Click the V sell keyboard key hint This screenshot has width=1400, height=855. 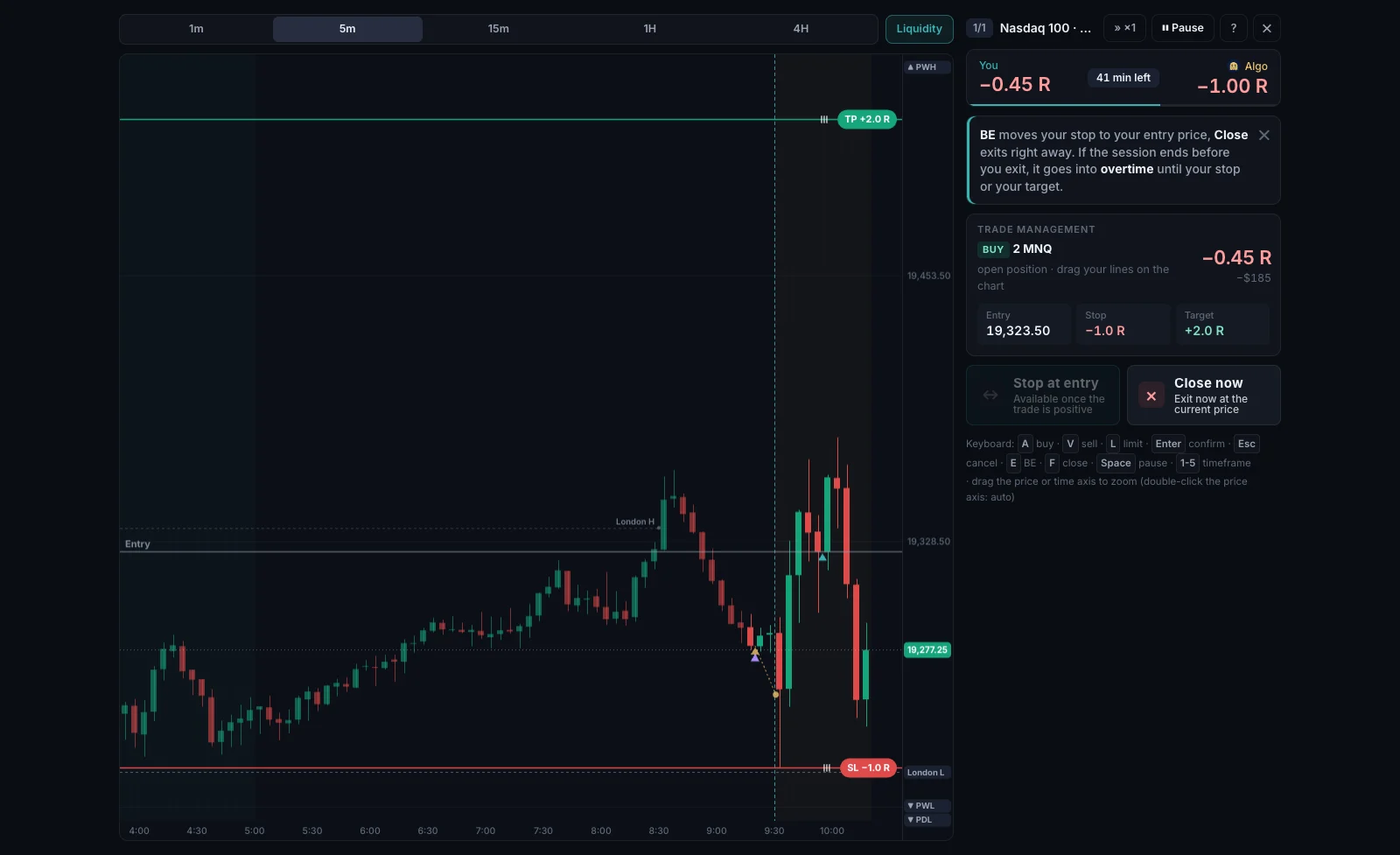pyautogui.click(x=1070, y=444)
